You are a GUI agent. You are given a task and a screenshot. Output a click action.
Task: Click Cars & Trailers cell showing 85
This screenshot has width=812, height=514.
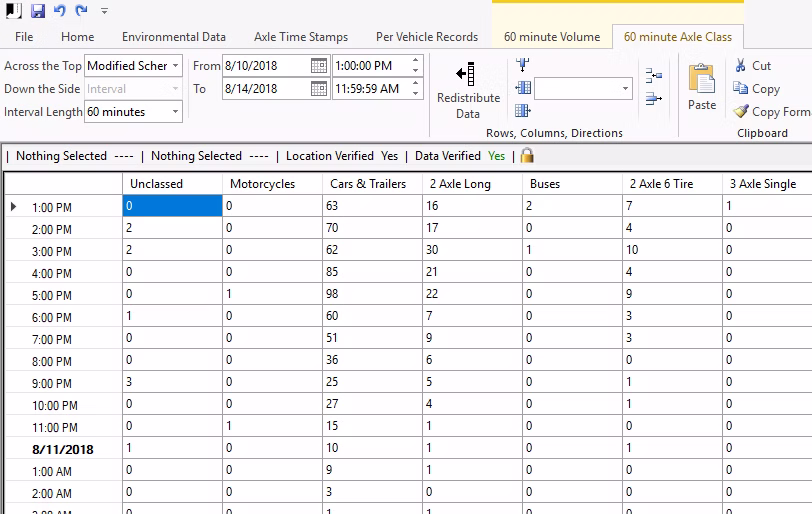click(372, 272)
